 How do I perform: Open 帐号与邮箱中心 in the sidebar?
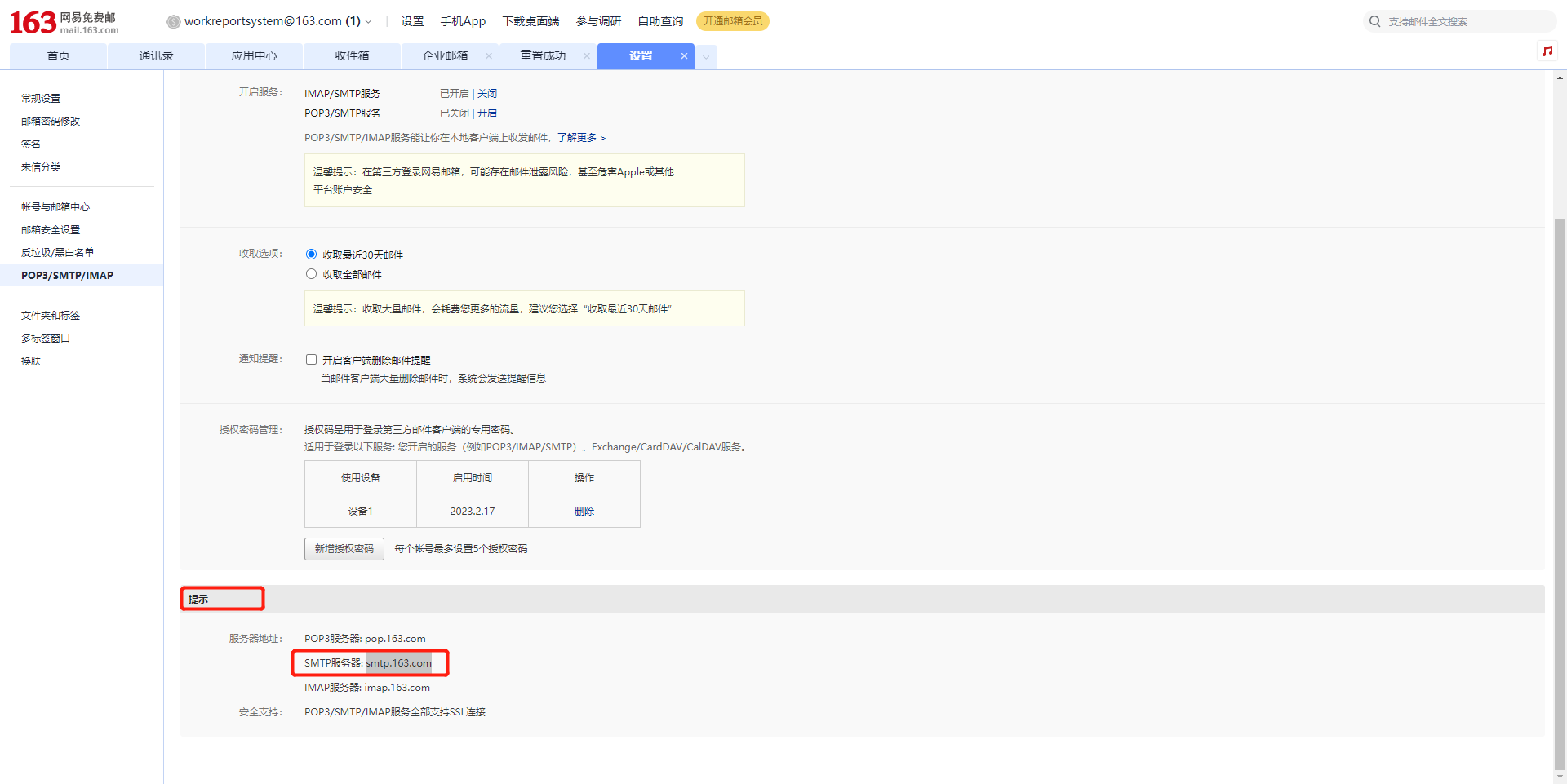pos(55,206)
